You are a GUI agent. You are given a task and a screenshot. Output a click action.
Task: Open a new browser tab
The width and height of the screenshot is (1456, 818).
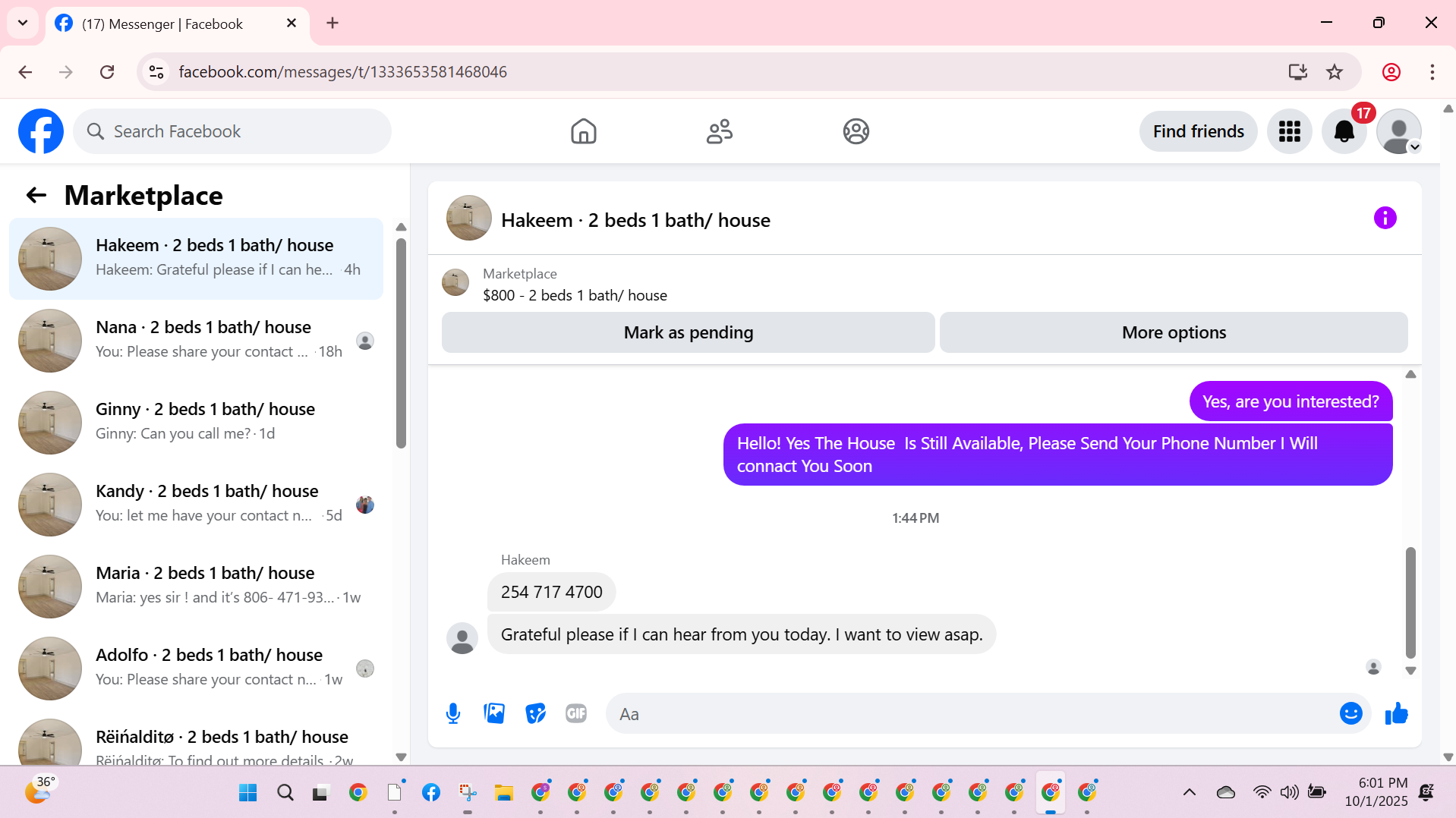pyautogui.click(x=332, y=23)
